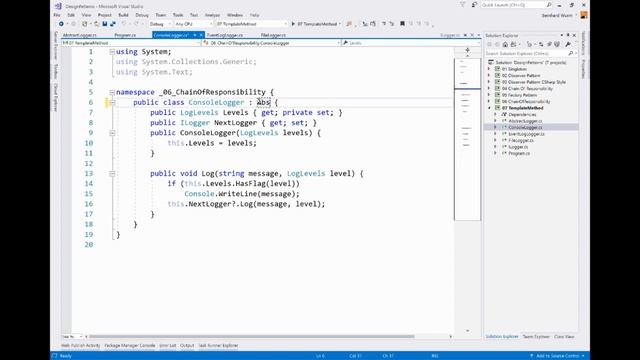Click the Home icon in Solution Explorer
This screenshot has height=360, width=640.
click(x=505, y=44)
